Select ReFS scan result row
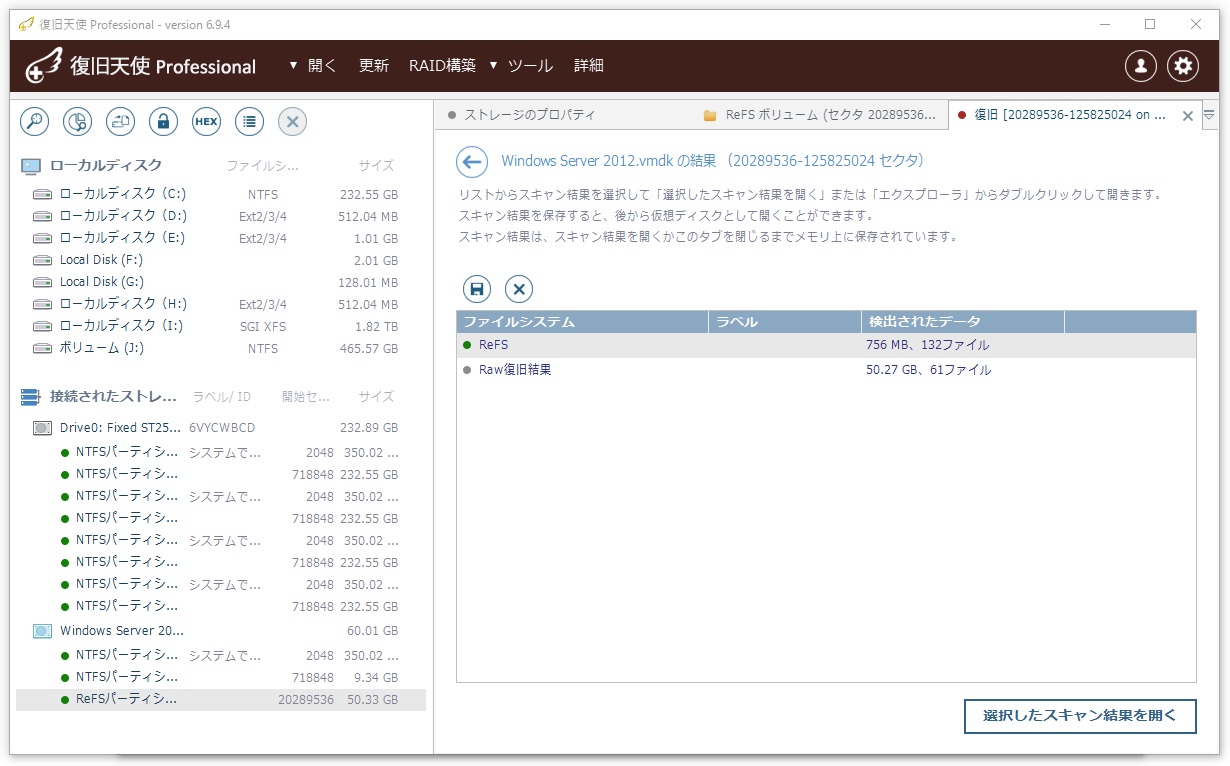 pos(826,345)
